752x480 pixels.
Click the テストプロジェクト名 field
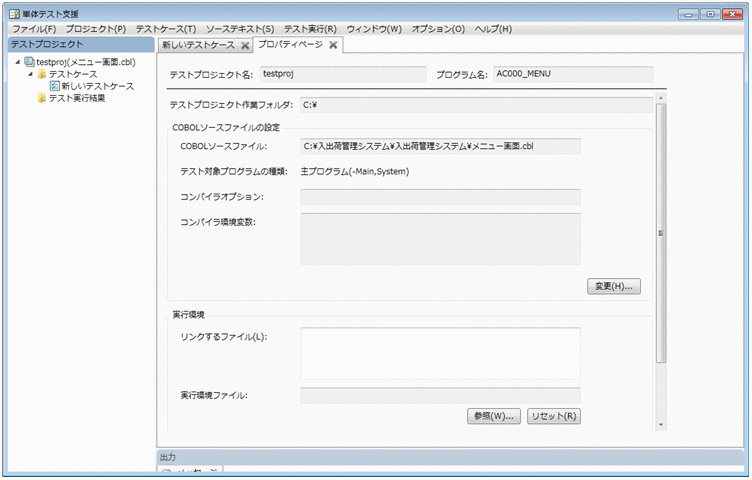coord(343,74)
